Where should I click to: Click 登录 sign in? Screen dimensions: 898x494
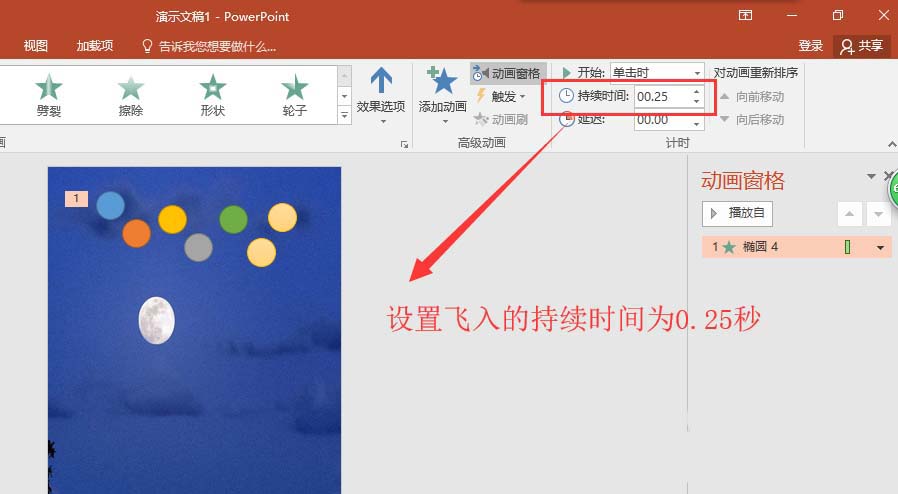[x=810, y=46]
